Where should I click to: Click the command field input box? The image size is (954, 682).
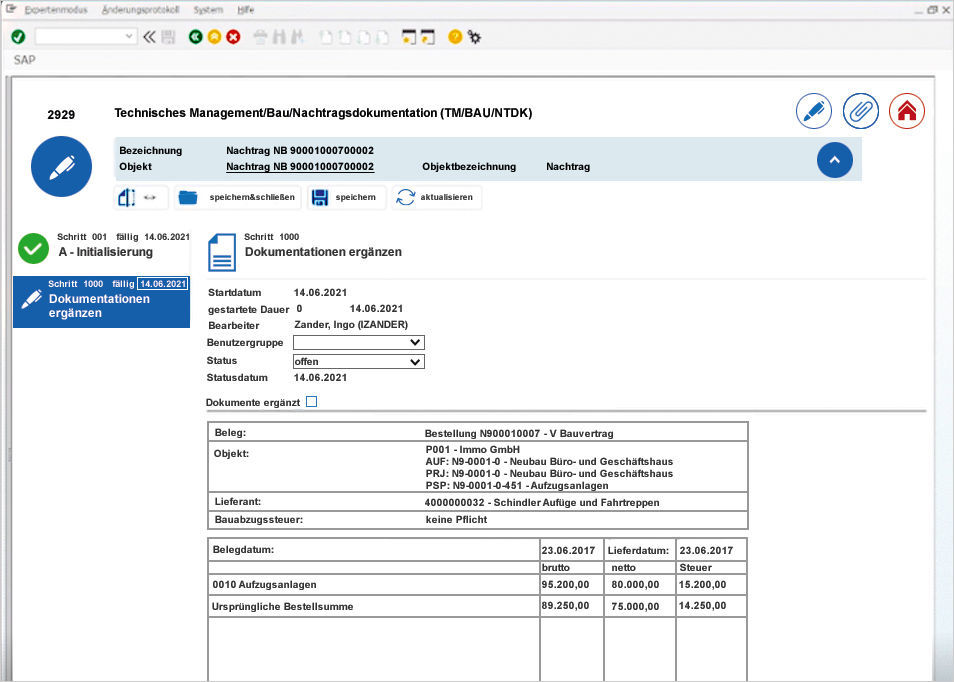85,35
